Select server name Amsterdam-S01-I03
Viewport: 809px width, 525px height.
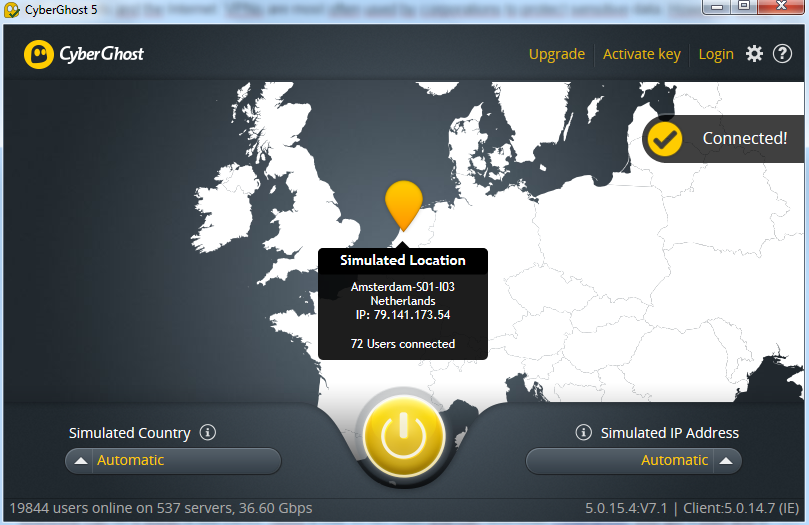click(403, 287)
